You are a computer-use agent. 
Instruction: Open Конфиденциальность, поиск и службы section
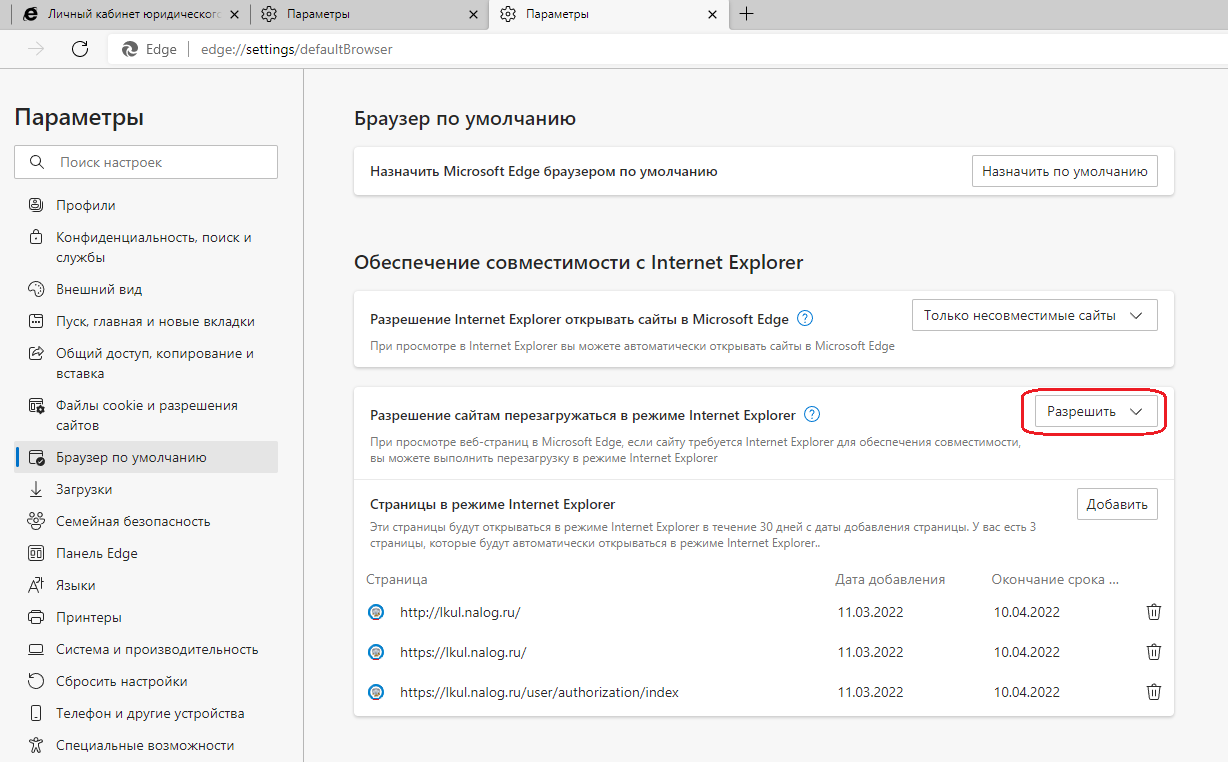[146, 247]
